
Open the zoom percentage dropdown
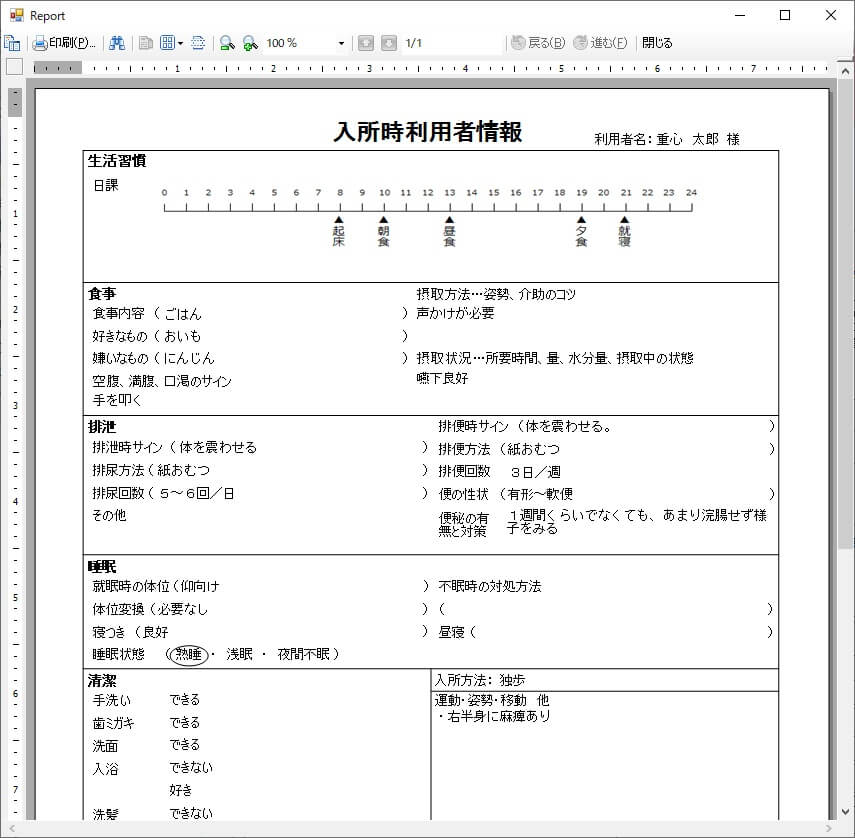pyautogui.click(x=341, y=42)
